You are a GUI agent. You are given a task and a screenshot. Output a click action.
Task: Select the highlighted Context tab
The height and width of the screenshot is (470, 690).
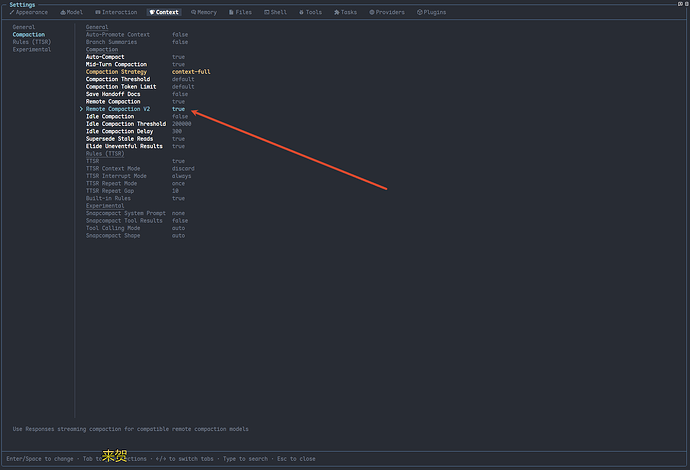point(164,12)
